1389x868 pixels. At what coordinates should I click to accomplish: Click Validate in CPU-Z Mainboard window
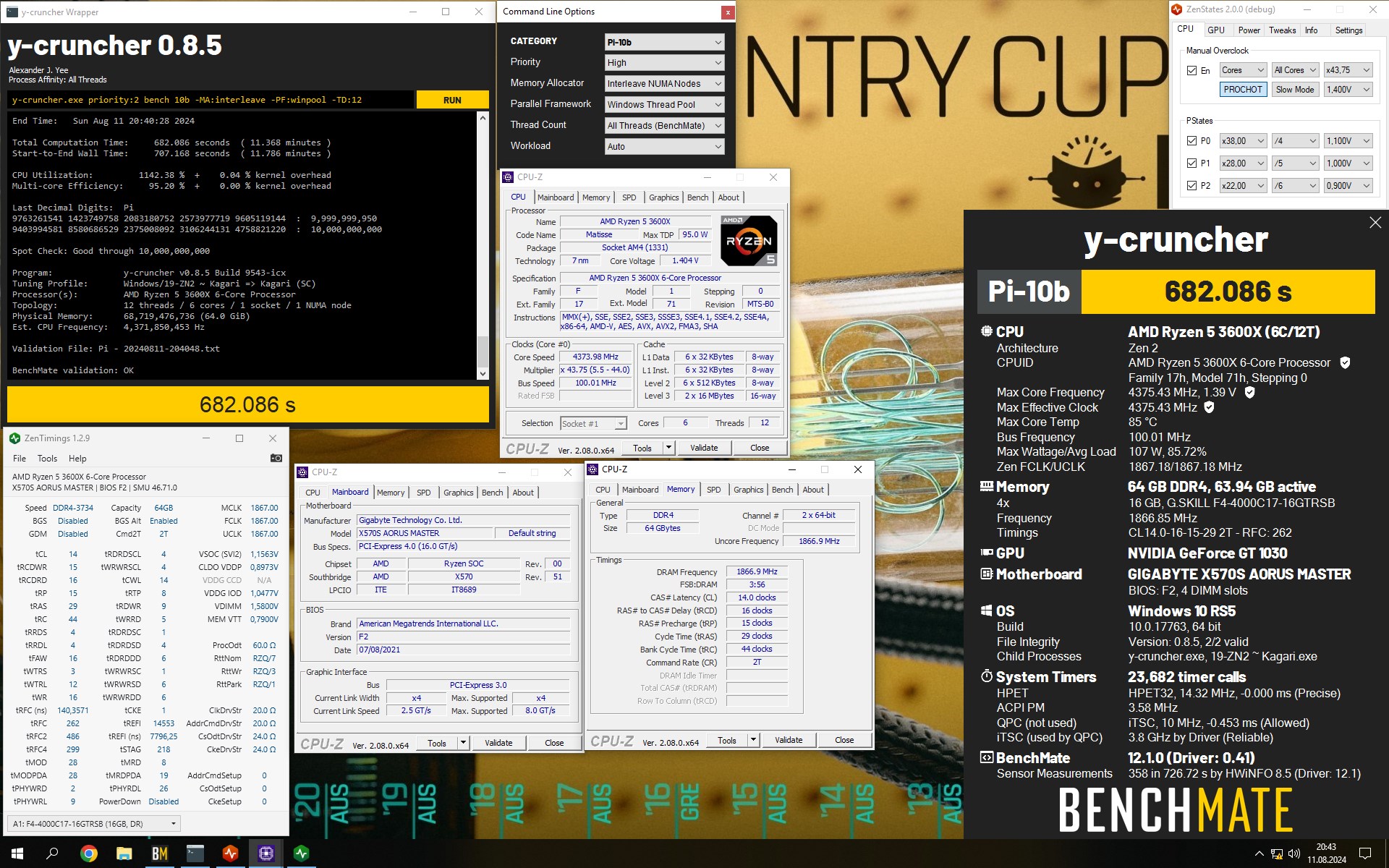coord(498,743)
